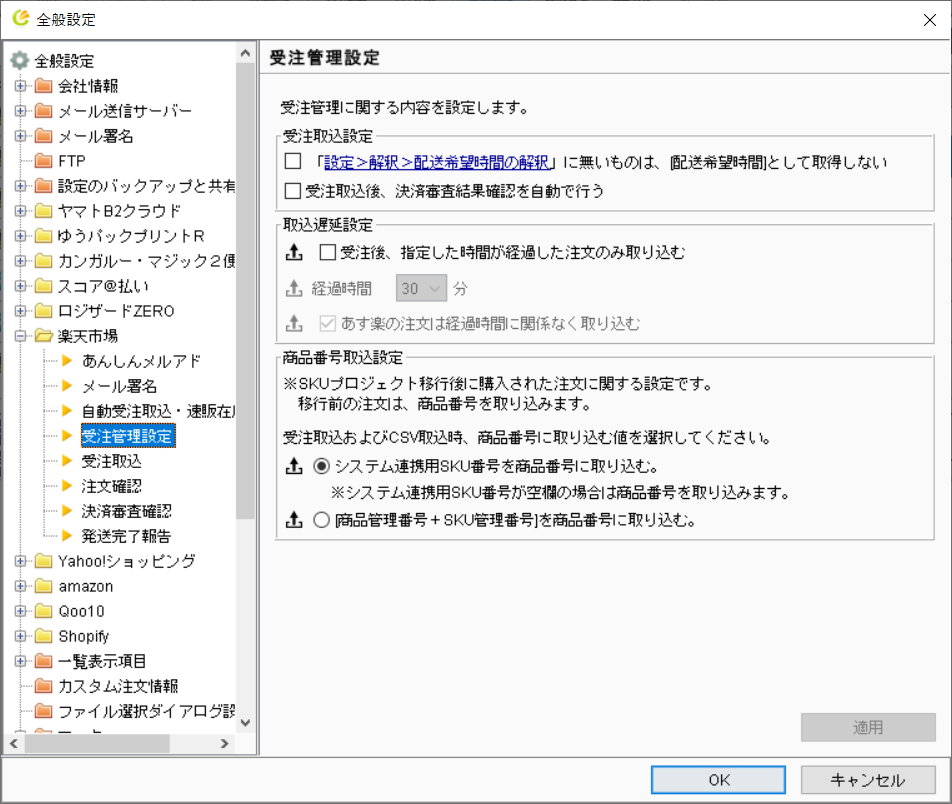Click the スコア@払い folder icon
This screenshot has height=804, width=952.
tap(43, 285)
